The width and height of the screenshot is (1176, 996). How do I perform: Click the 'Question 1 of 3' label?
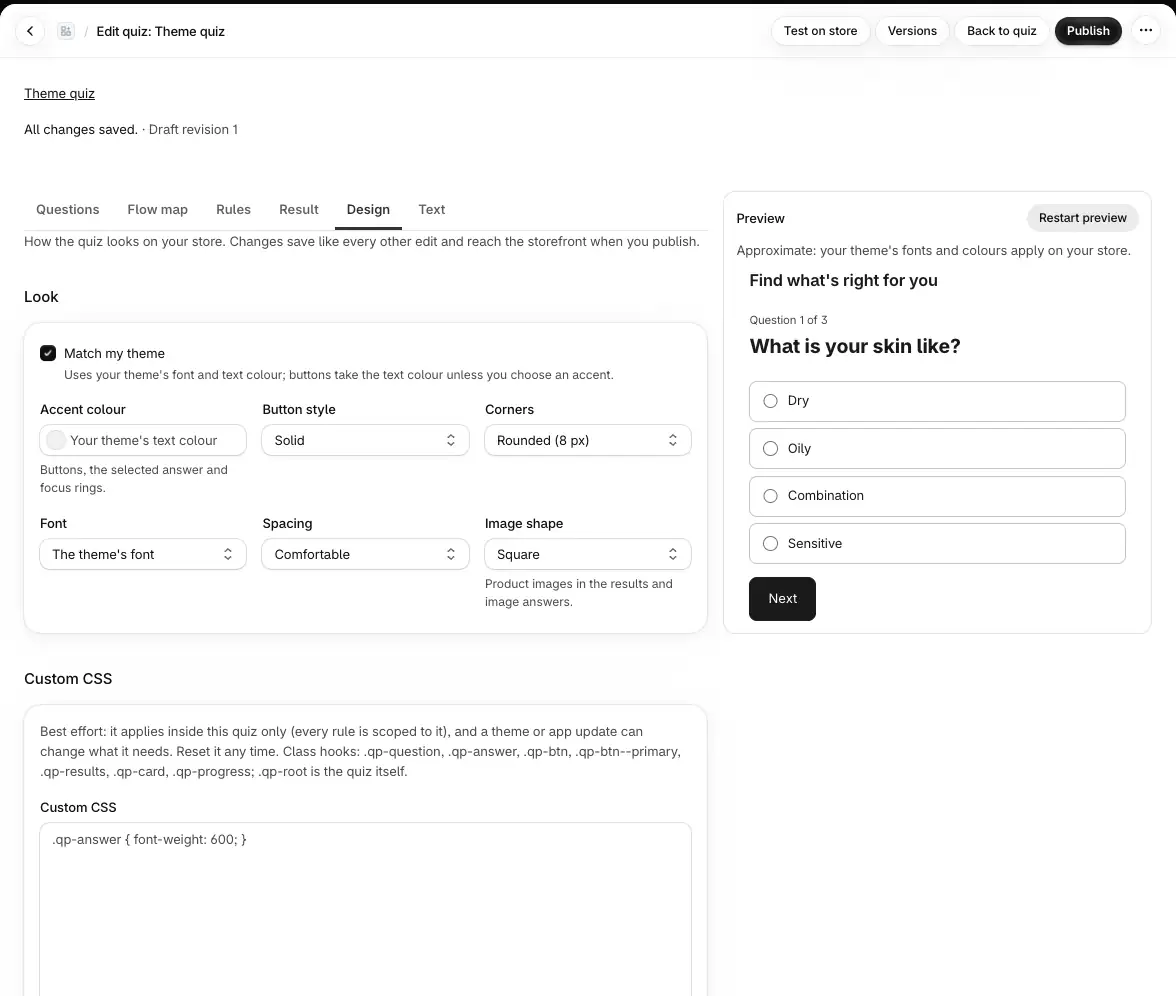[788, 320]
